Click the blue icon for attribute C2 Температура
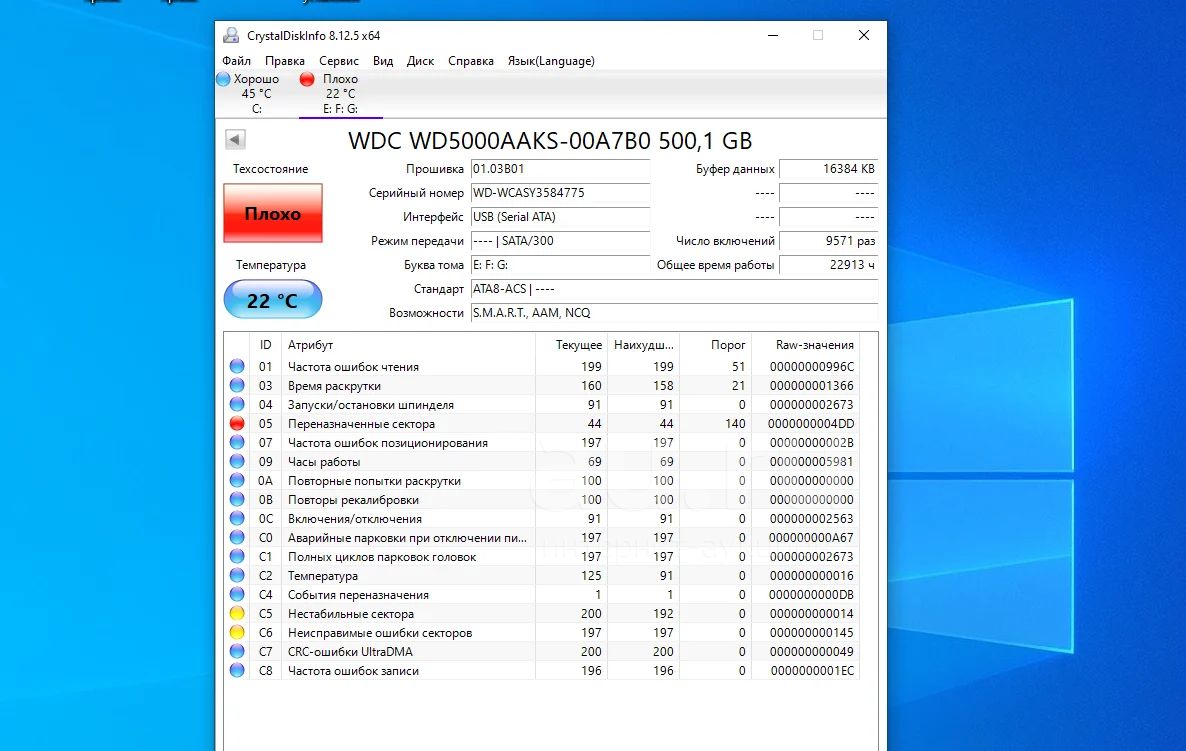This screenshot has width=1186, height=751. coord(238,576)
